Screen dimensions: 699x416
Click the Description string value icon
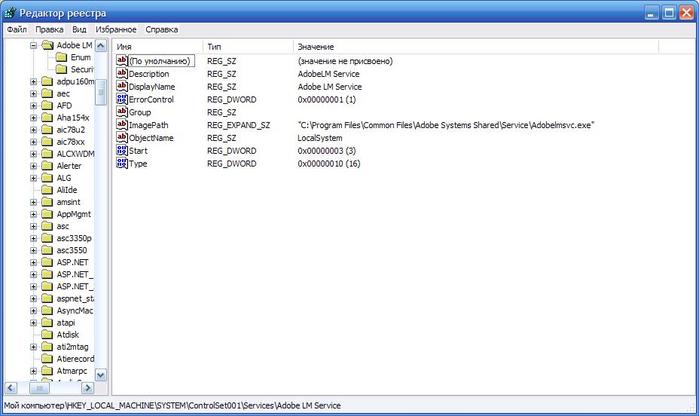(x=122, y=73)
